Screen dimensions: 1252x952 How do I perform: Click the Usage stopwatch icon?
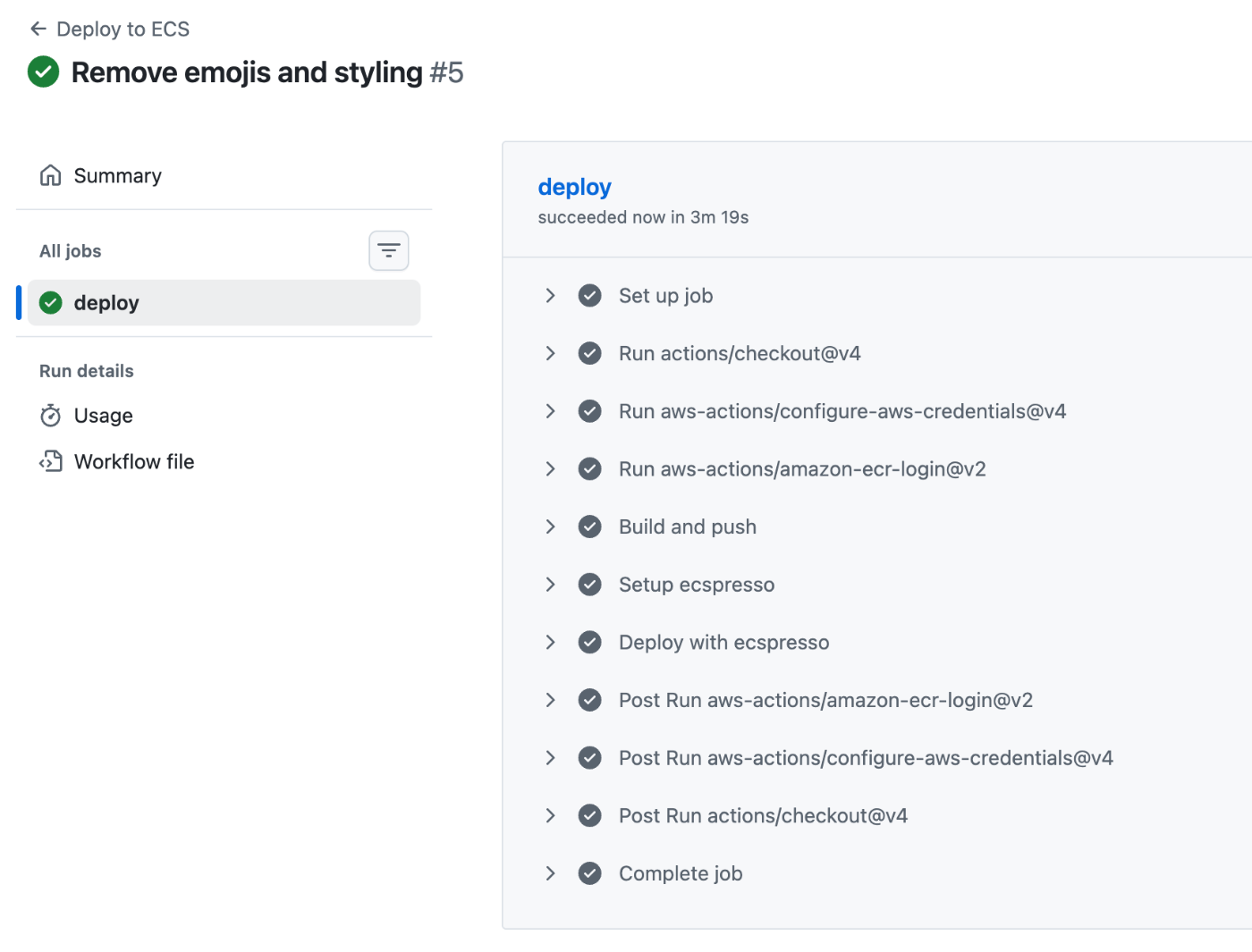click(51, 416)
